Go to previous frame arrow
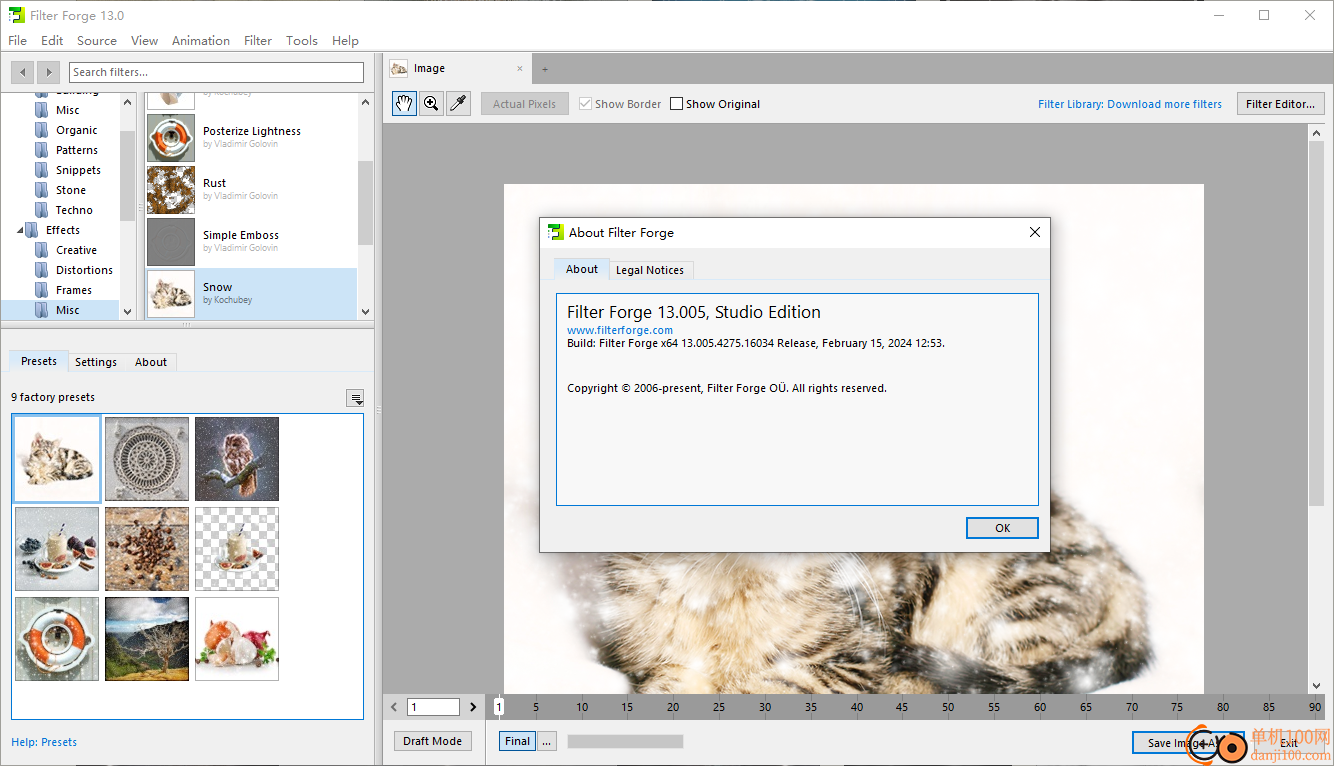1334x766 pixels. coord(394,707)
